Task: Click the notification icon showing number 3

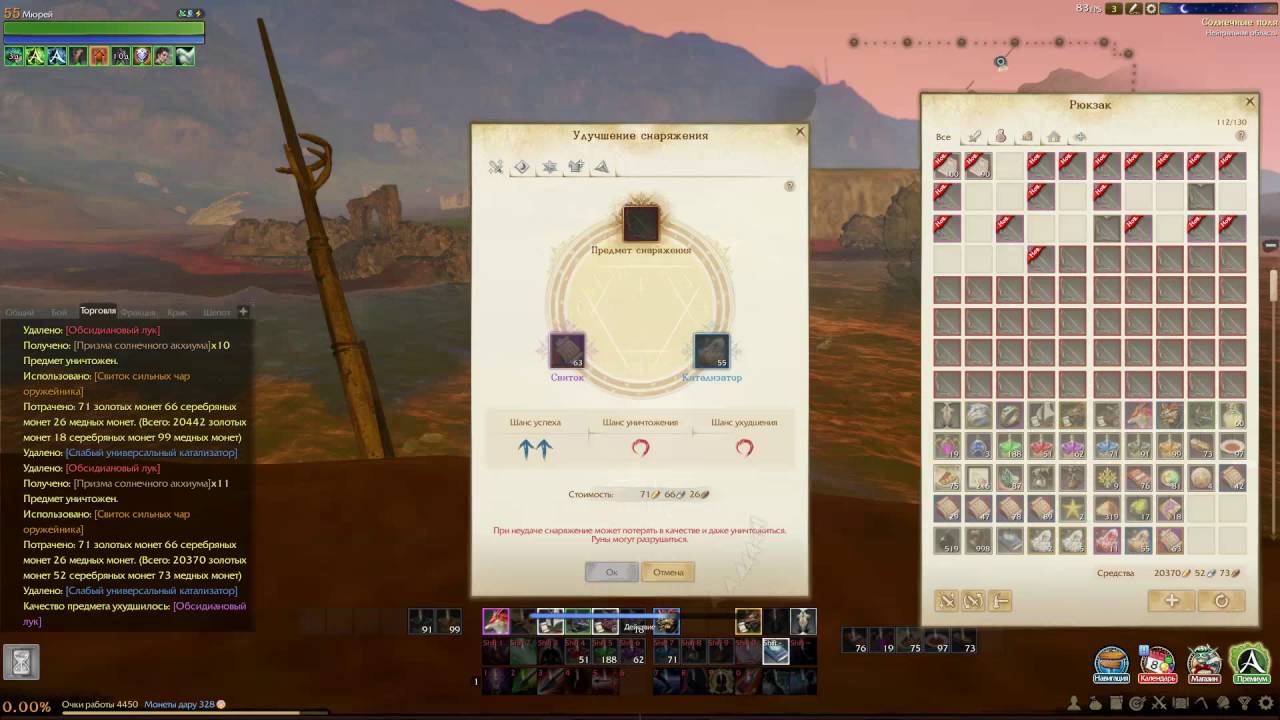Action: pyautogui.click(x=1114, y=8)
